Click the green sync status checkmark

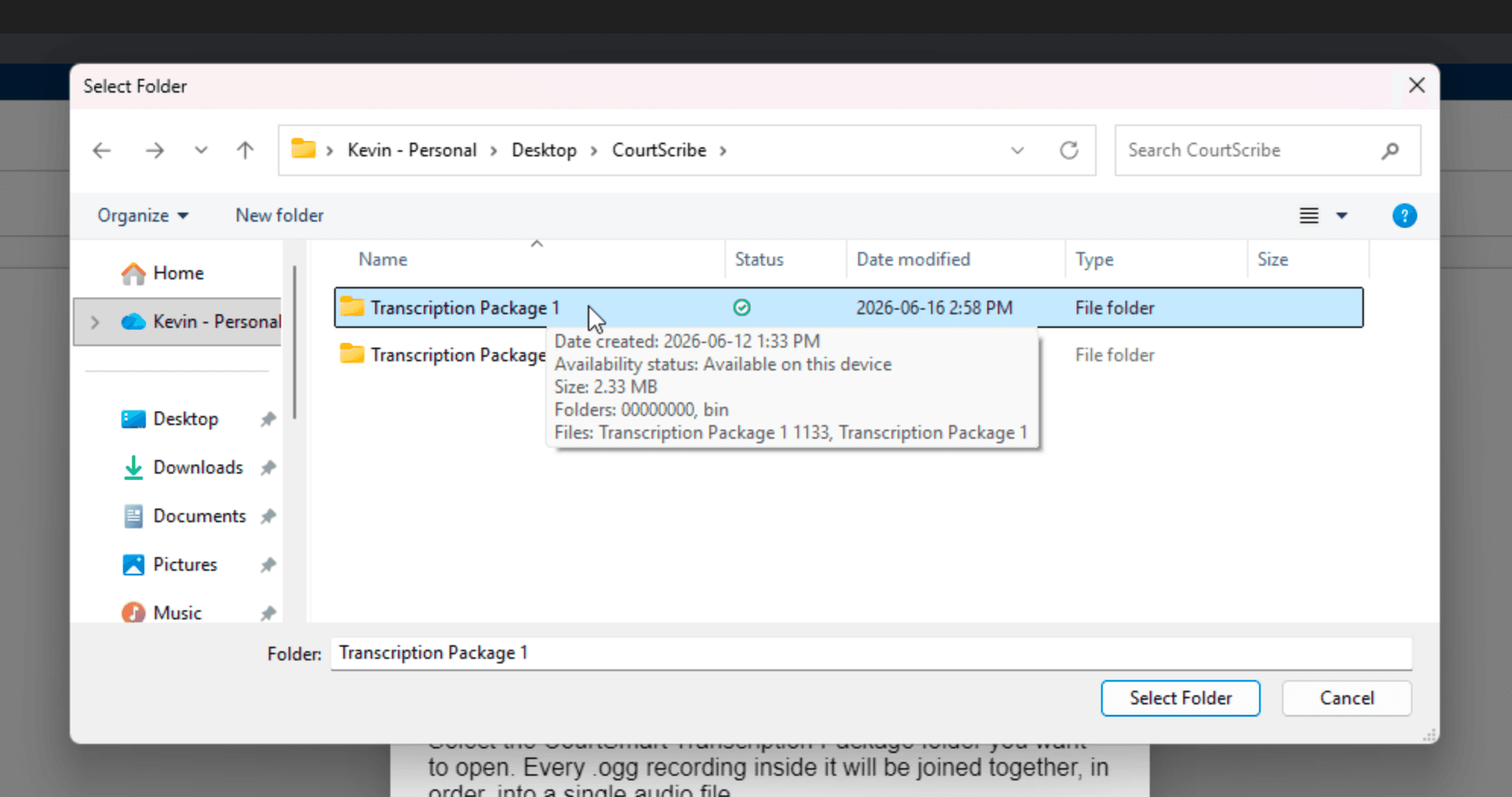pyautogui.click(x=742, y=307)
